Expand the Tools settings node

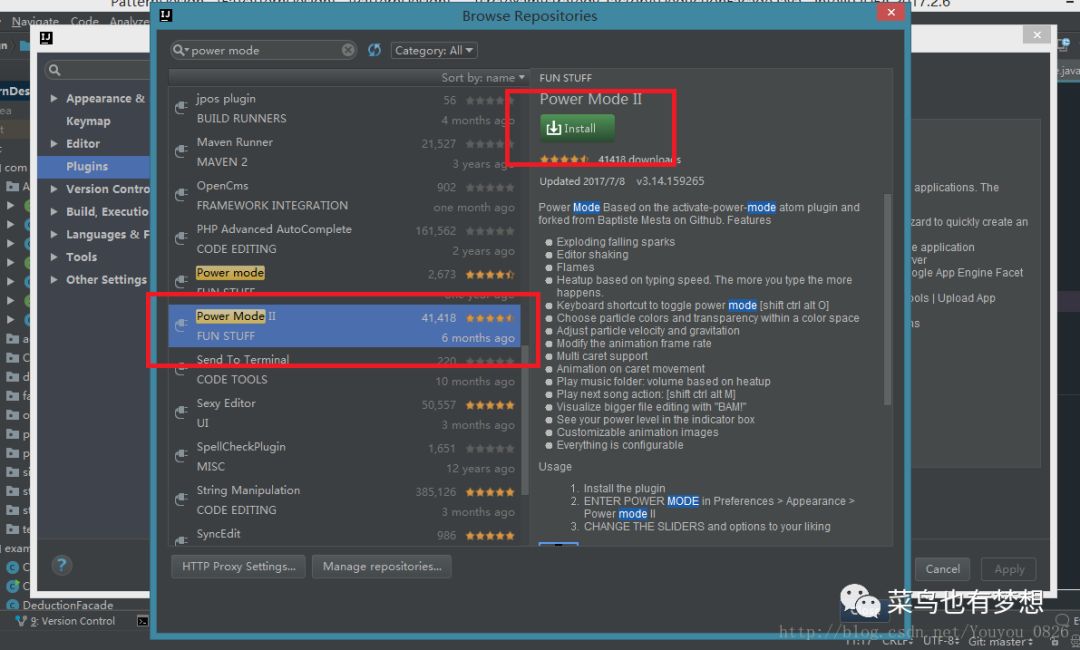[x=54, y=257]
